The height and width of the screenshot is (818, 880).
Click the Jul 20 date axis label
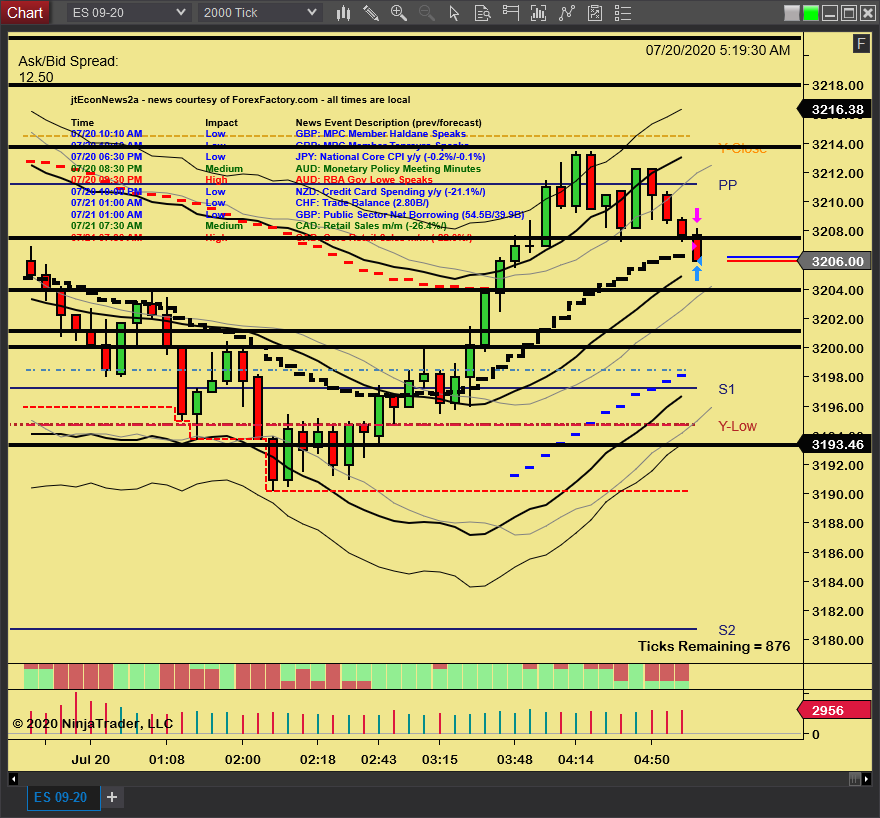[x=90, y=760]
